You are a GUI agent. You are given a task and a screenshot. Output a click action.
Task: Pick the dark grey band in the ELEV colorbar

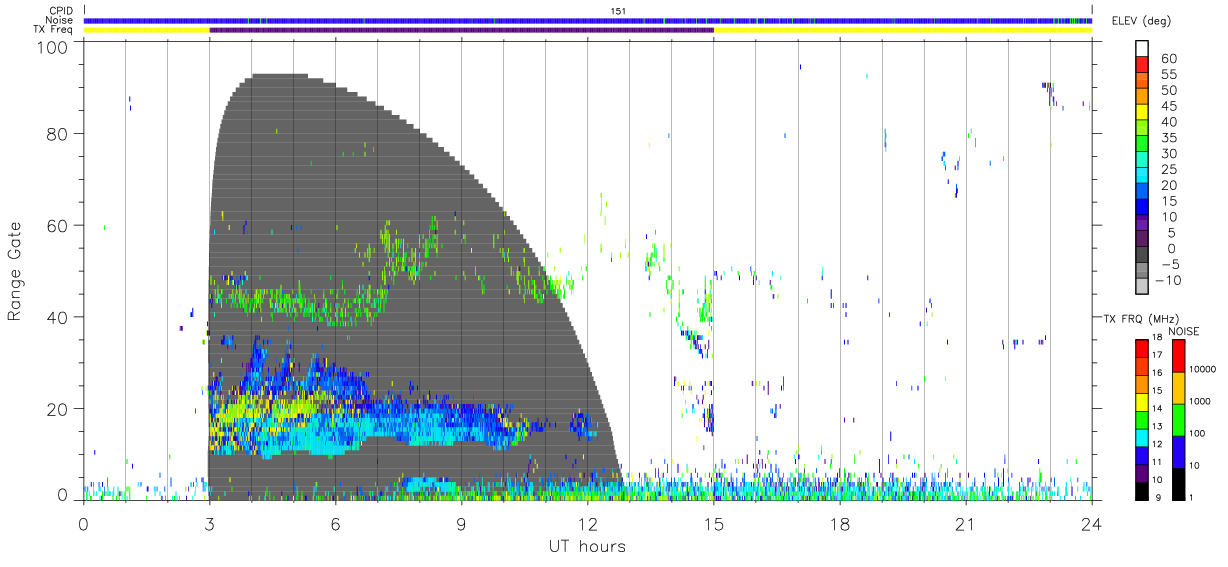[x=1141, y=255]
